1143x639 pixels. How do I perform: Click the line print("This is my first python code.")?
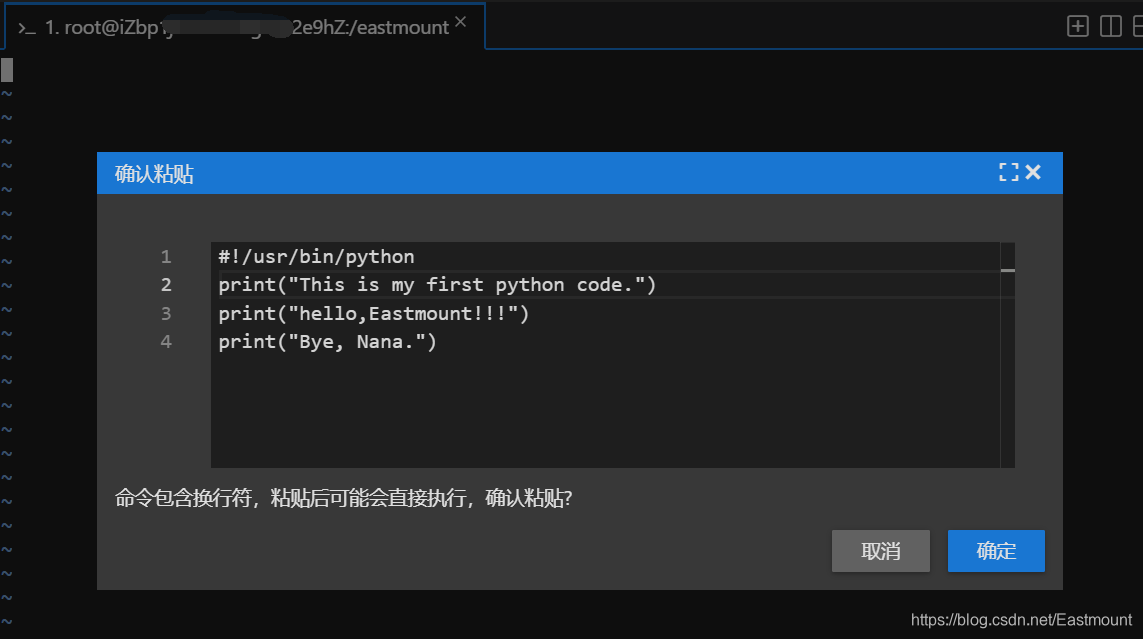tap(437, 285)
